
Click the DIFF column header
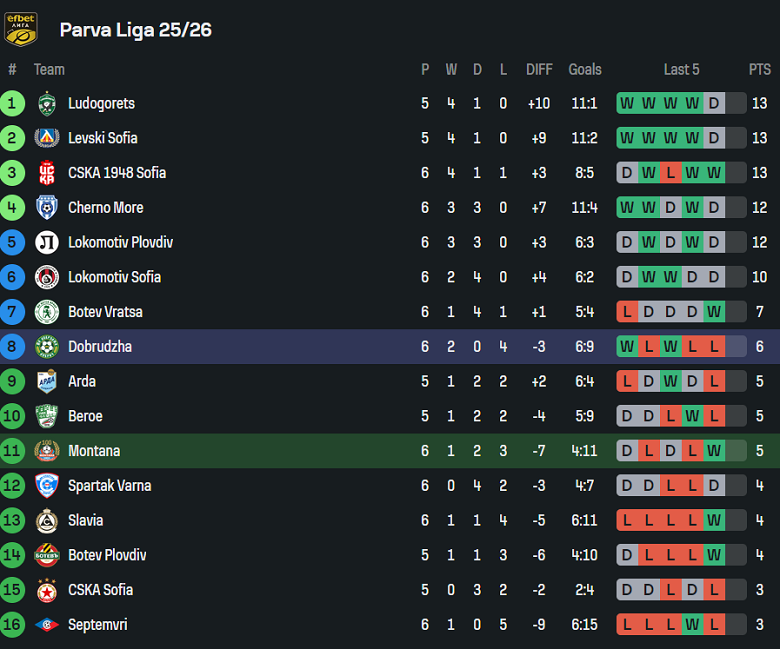[x=539, y=69]
